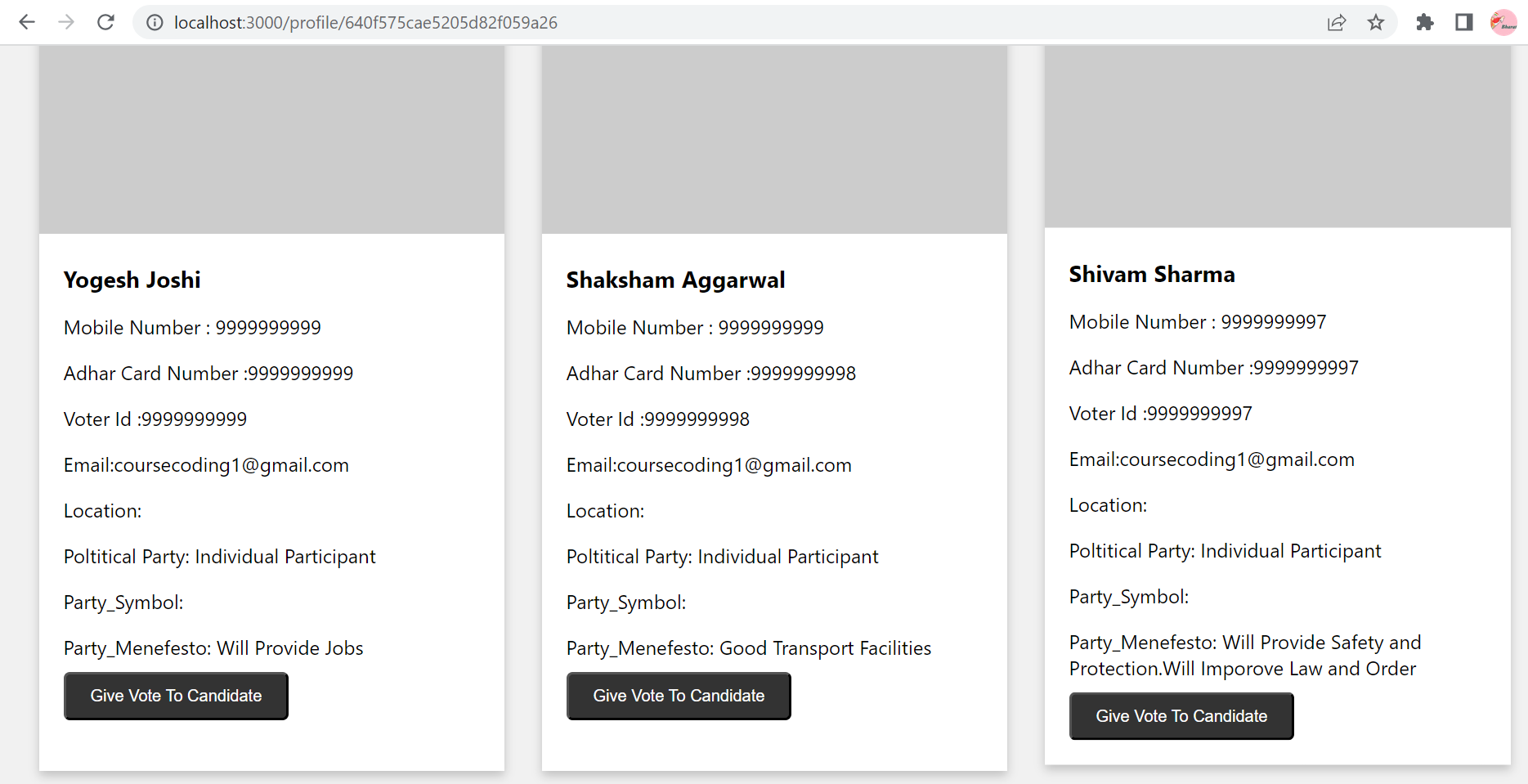Give vote to candidate Yogesh Joshi
The height and width of the screenshot is (784, 1528).
click(175, 696)
